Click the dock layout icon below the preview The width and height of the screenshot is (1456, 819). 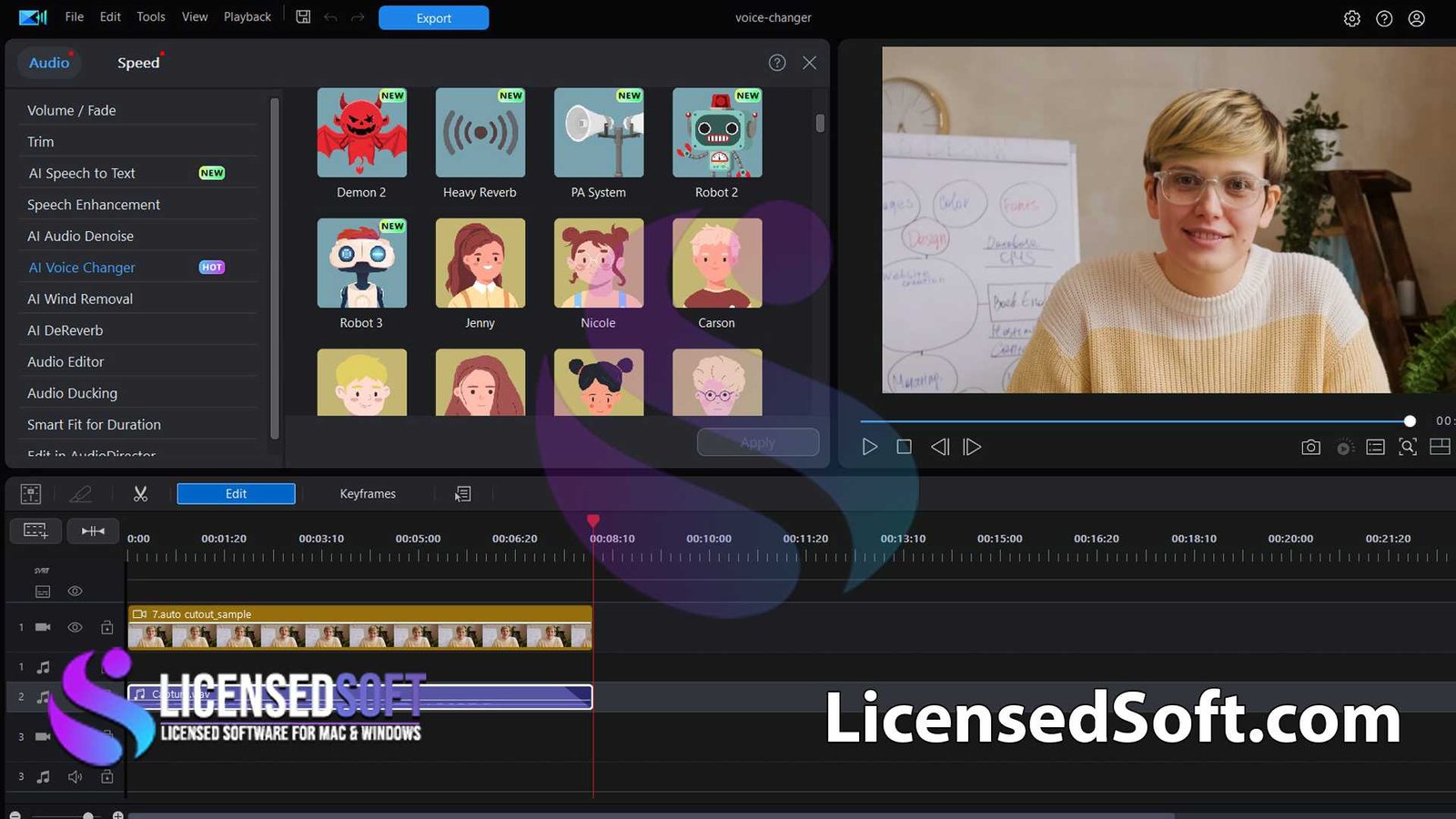(x=1440, y=447)
